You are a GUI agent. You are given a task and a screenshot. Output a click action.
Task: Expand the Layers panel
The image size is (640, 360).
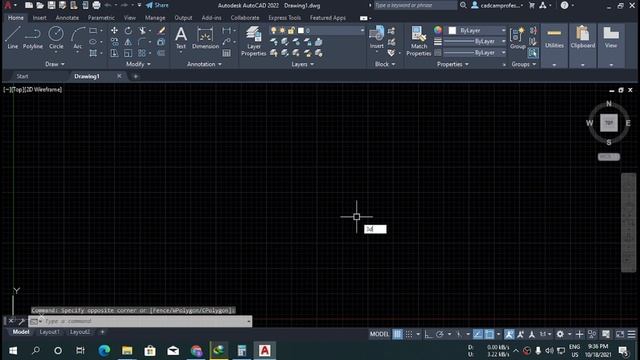(302, 64)
